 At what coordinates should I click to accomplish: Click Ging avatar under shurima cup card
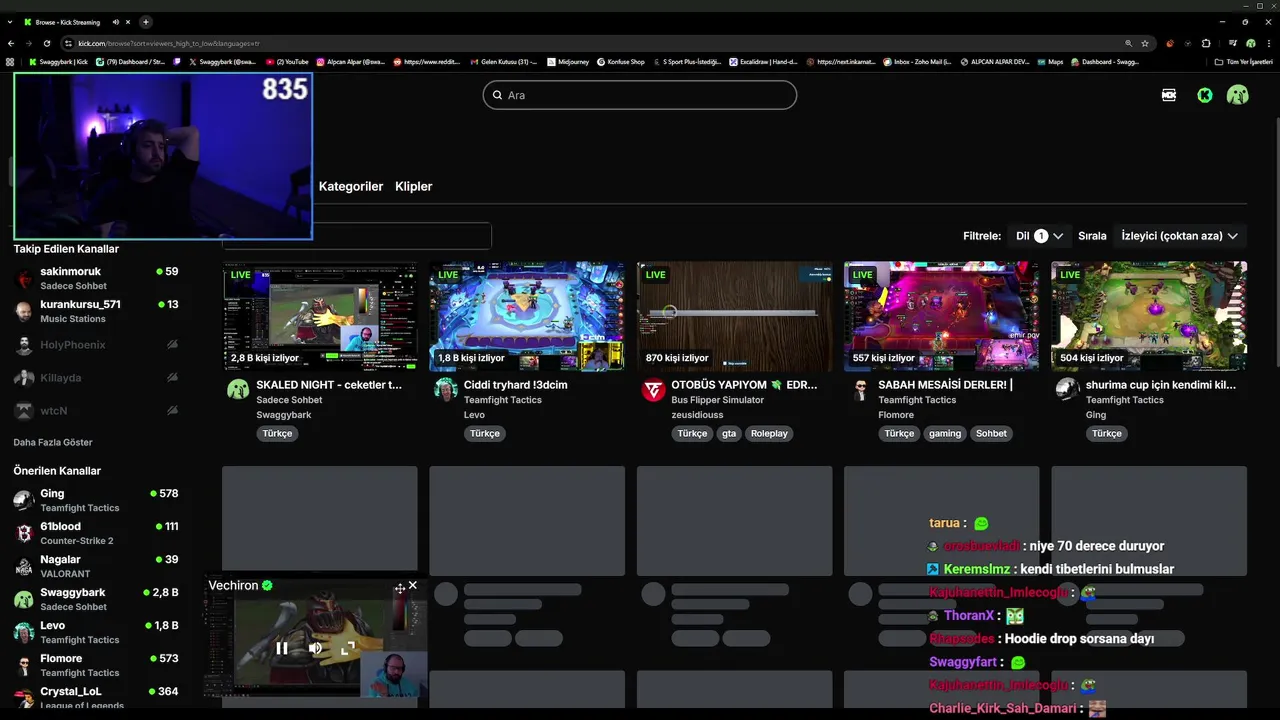click(1068, 390)
